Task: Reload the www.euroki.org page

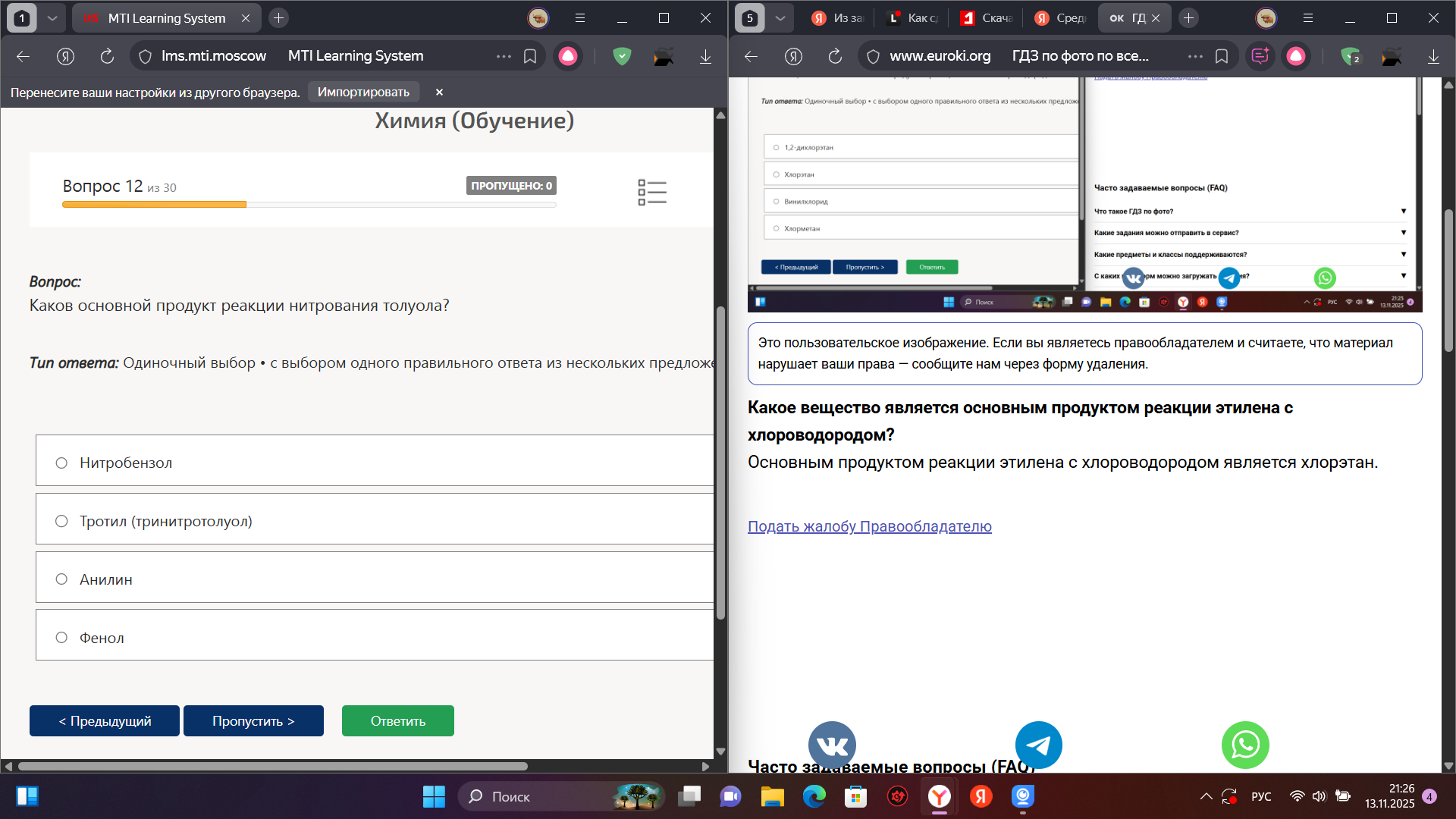Action: pos(835,55)
